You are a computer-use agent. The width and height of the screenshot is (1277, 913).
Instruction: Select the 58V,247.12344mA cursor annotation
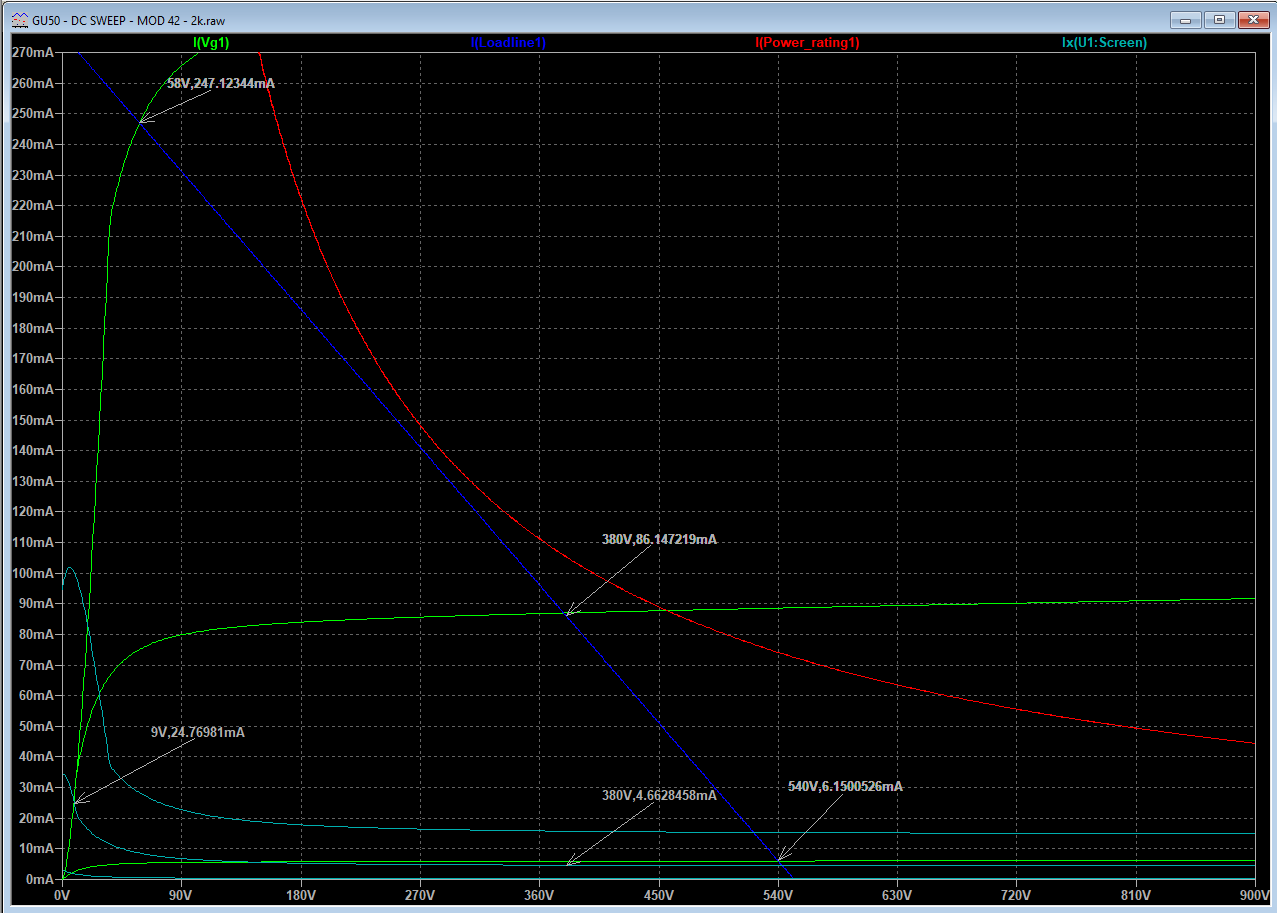tap(220, 84)
